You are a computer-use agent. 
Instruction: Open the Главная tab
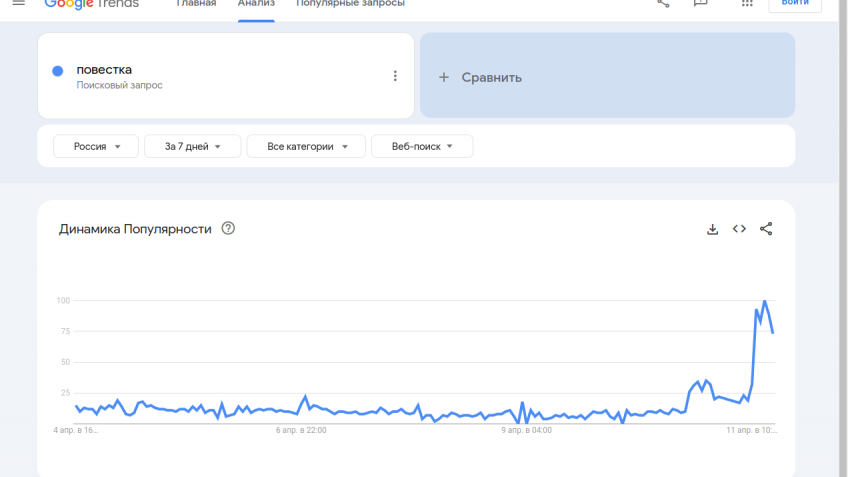[x=196, y=3]
